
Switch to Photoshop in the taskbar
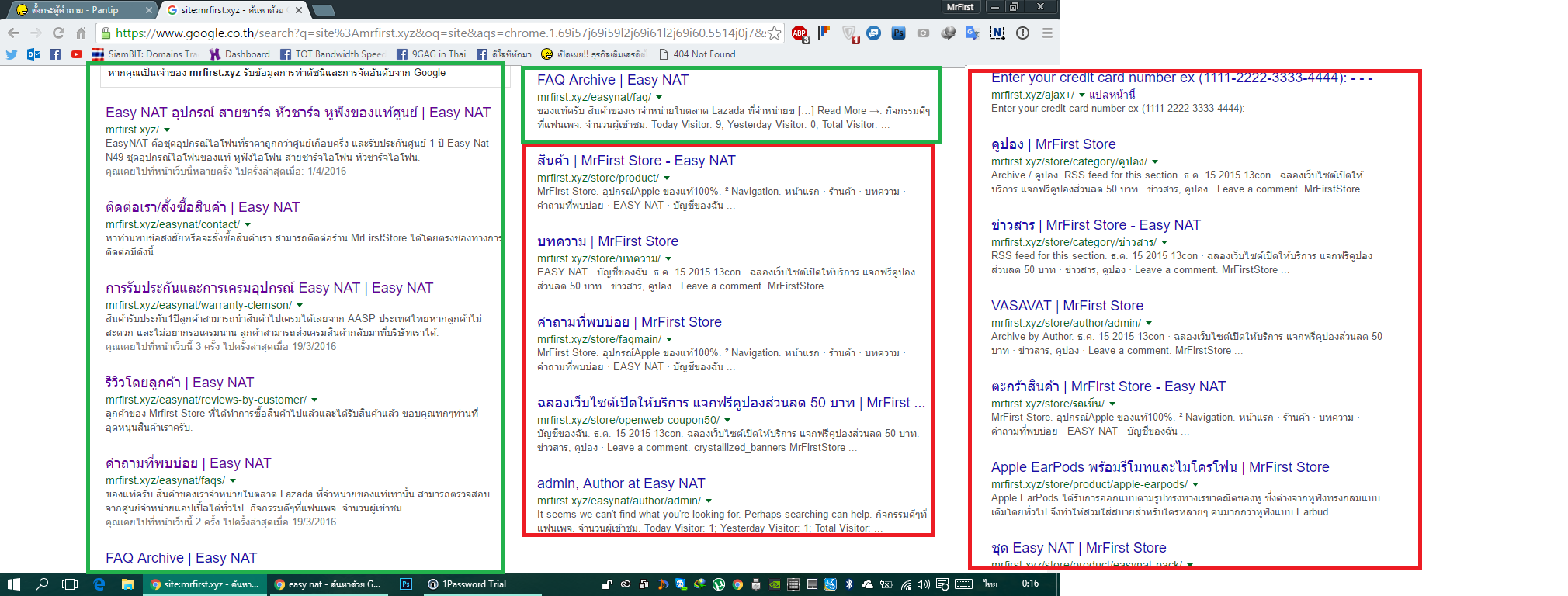point(406,584)
